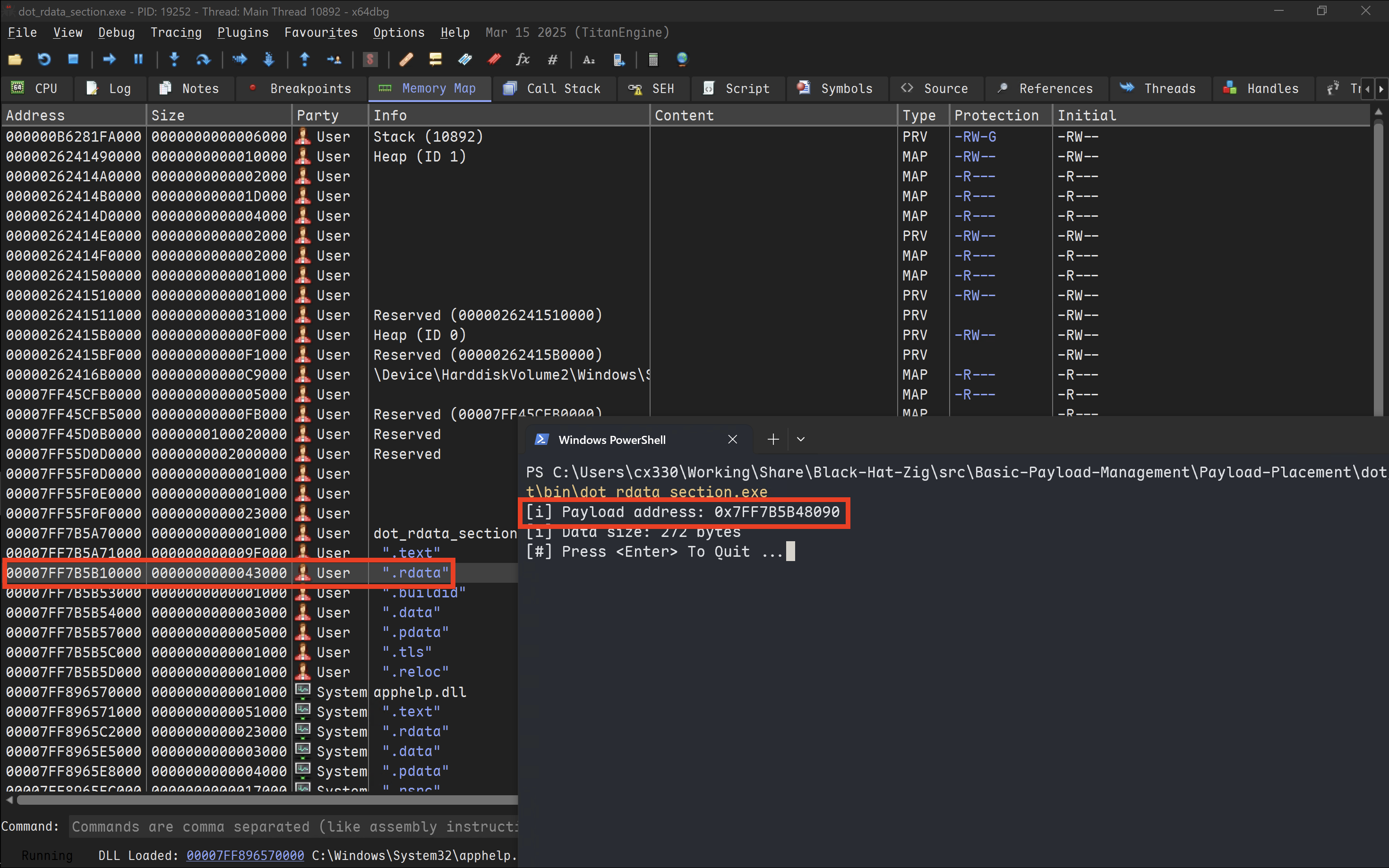Open a new PowerShell tab with plus

point(773,440)
